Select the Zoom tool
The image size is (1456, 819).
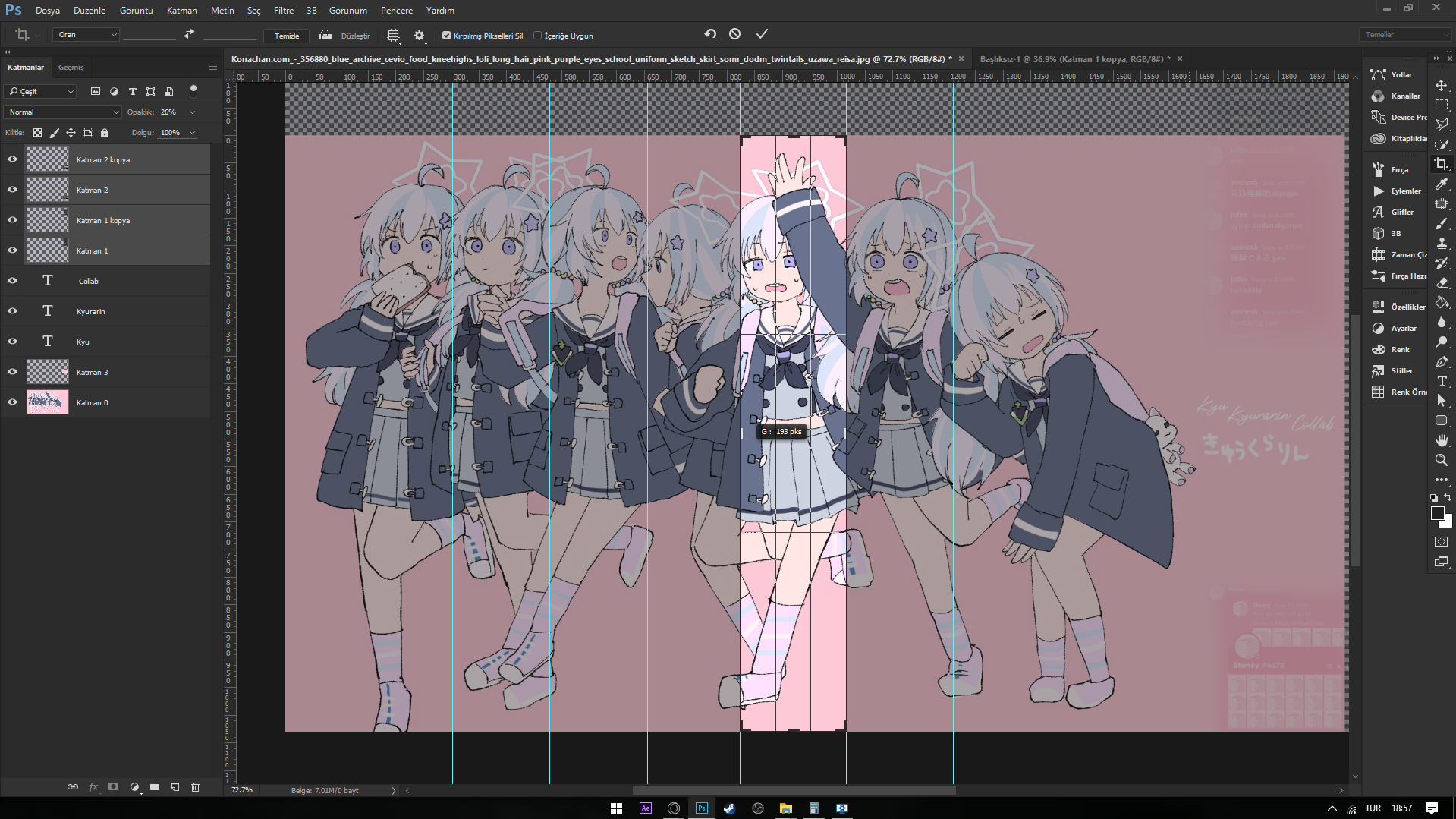tap(1442, 460)
